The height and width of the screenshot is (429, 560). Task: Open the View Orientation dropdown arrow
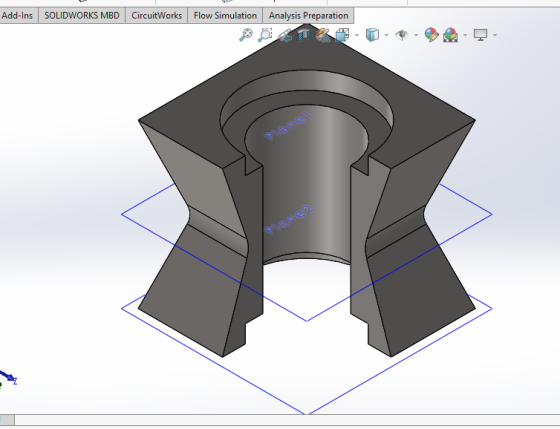coord(357,35)
